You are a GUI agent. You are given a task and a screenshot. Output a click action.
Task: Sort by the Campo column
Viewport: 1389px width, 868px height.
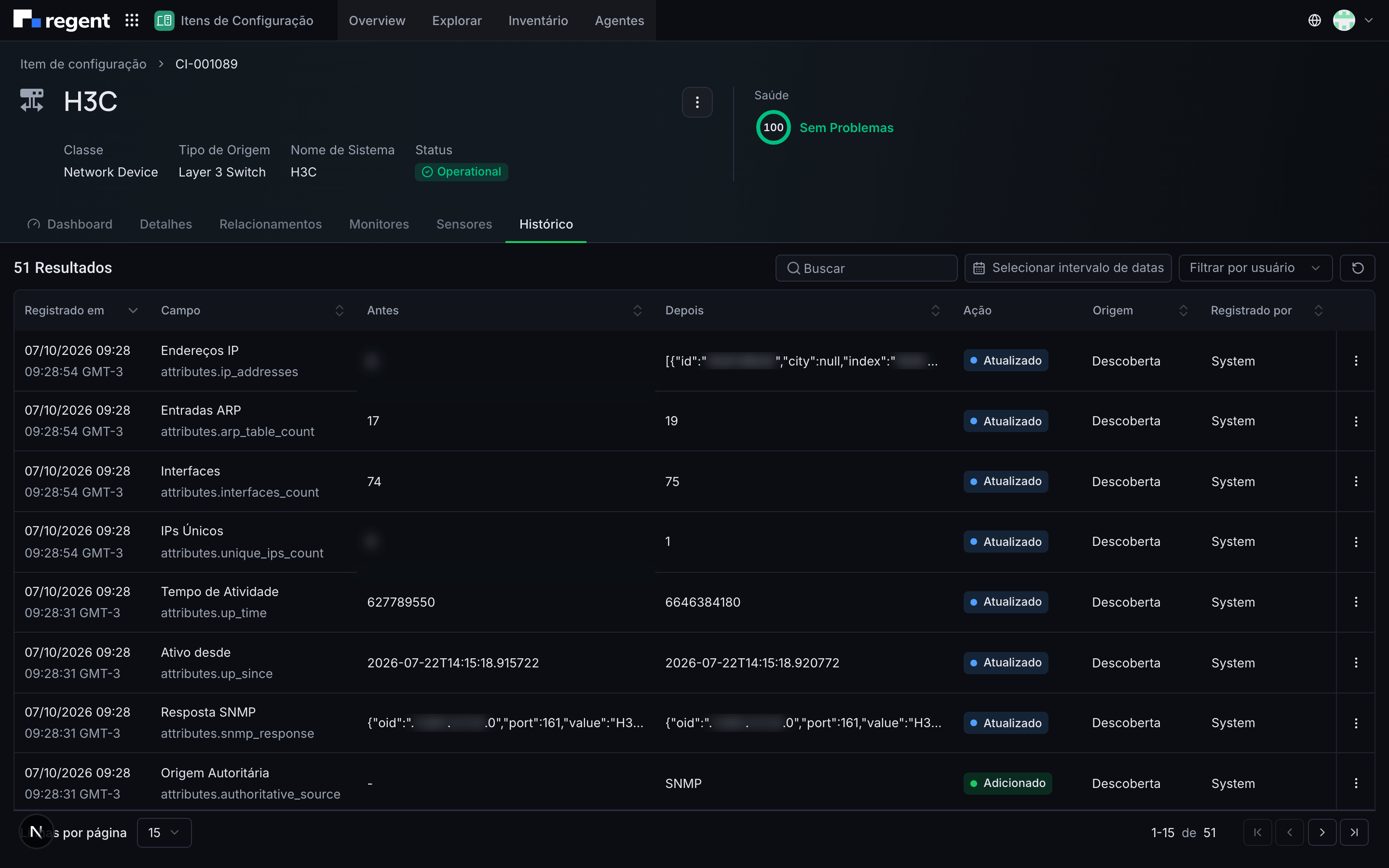252,310
